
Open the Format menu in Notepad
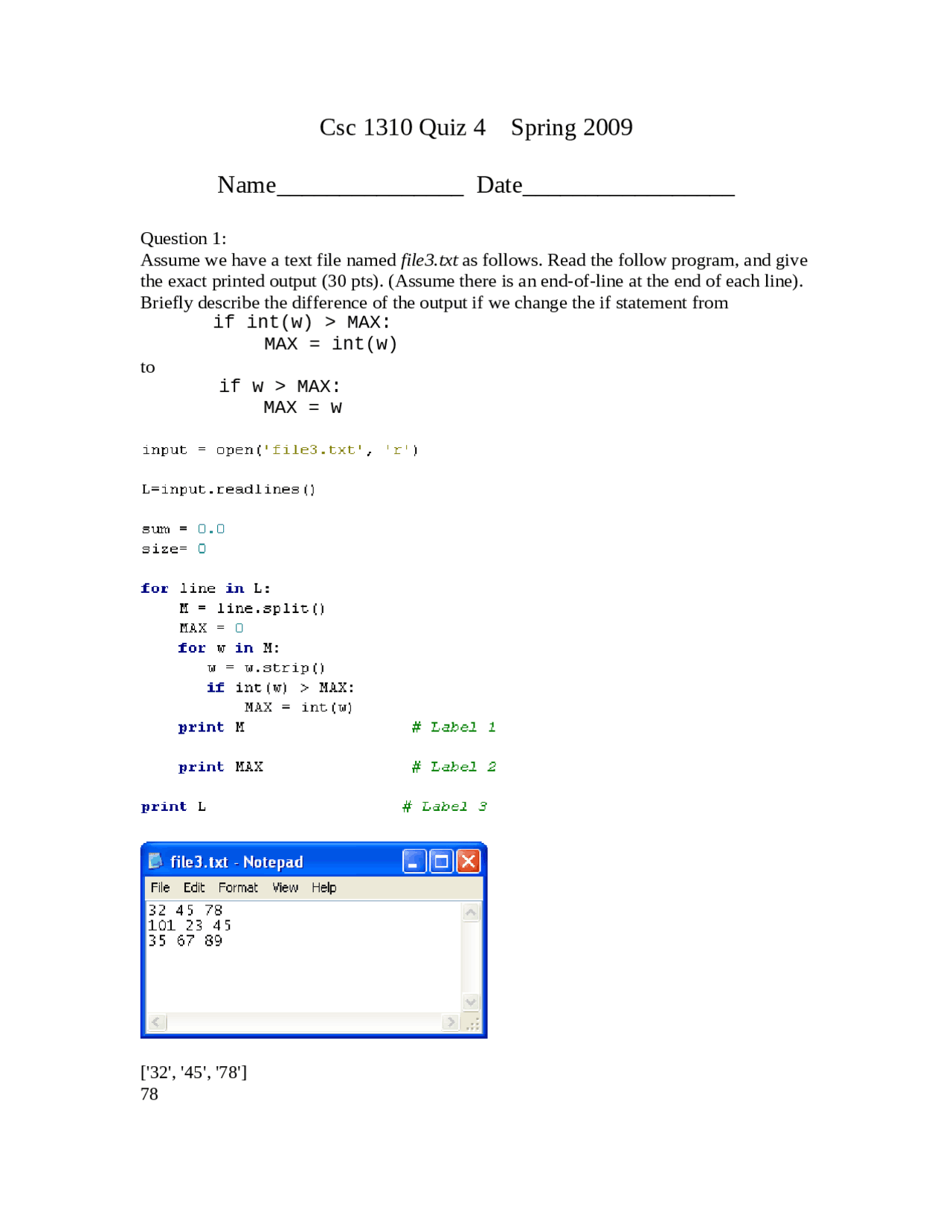click(x=238, y=888)
